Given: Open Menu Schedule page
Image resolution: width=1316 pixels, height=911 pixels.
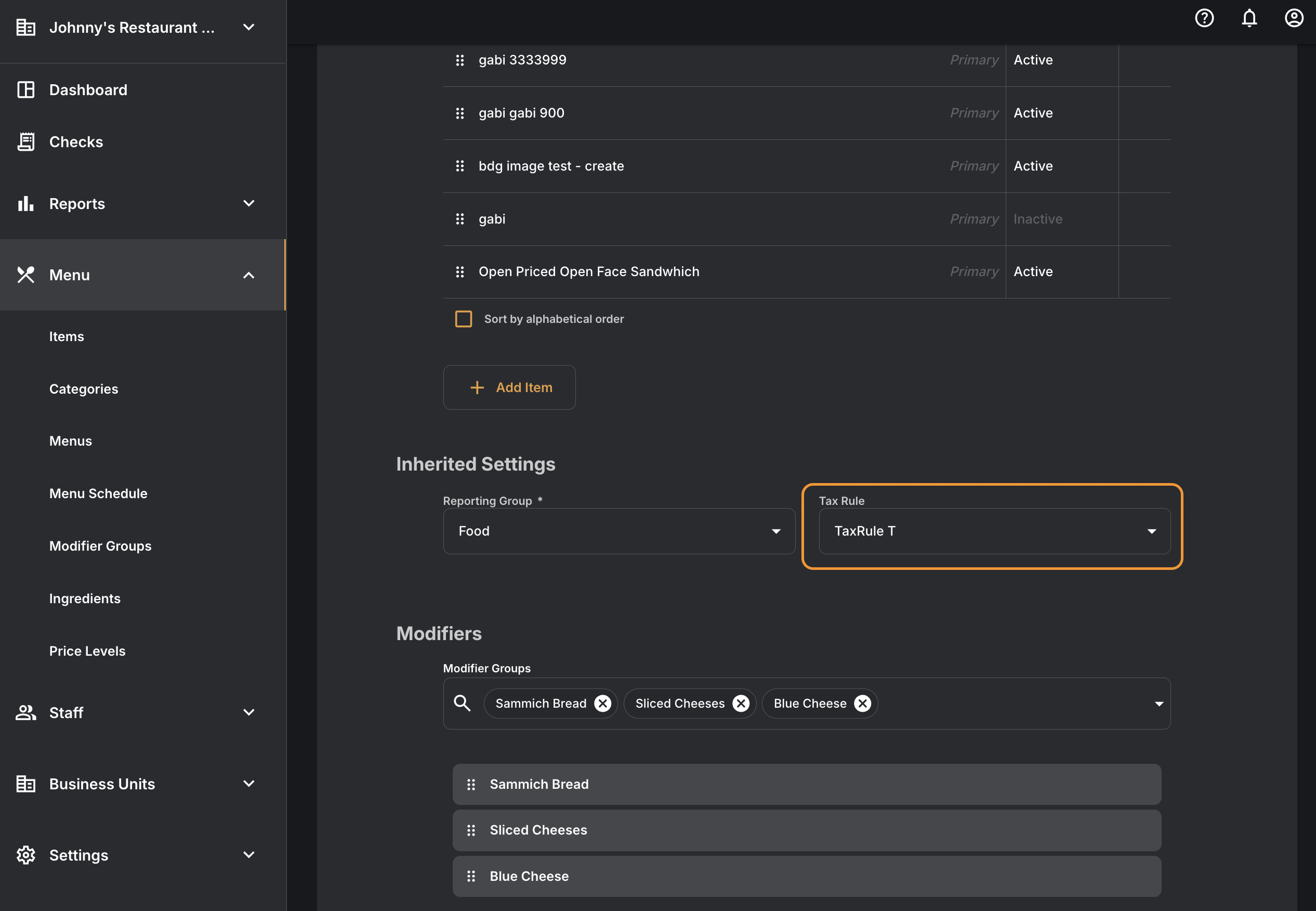Looking at the screenshot, I should pyautogui.click(x=98, y=494).
